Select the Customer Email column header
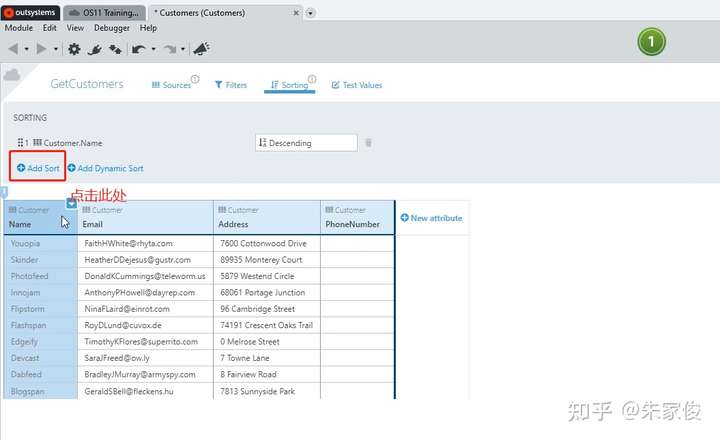The image size is (720, 440). click(x=146, y=217)
